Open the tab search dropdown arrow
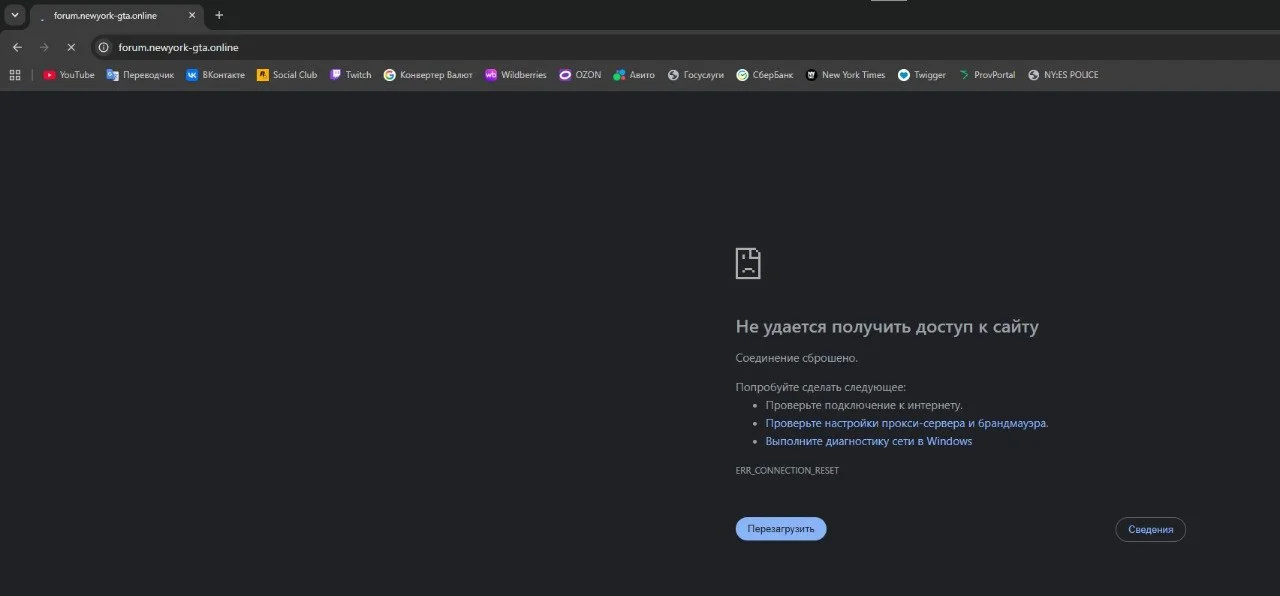Image resolution: width=1280 pixels, height=596 pixels. (x=15, y=15)
